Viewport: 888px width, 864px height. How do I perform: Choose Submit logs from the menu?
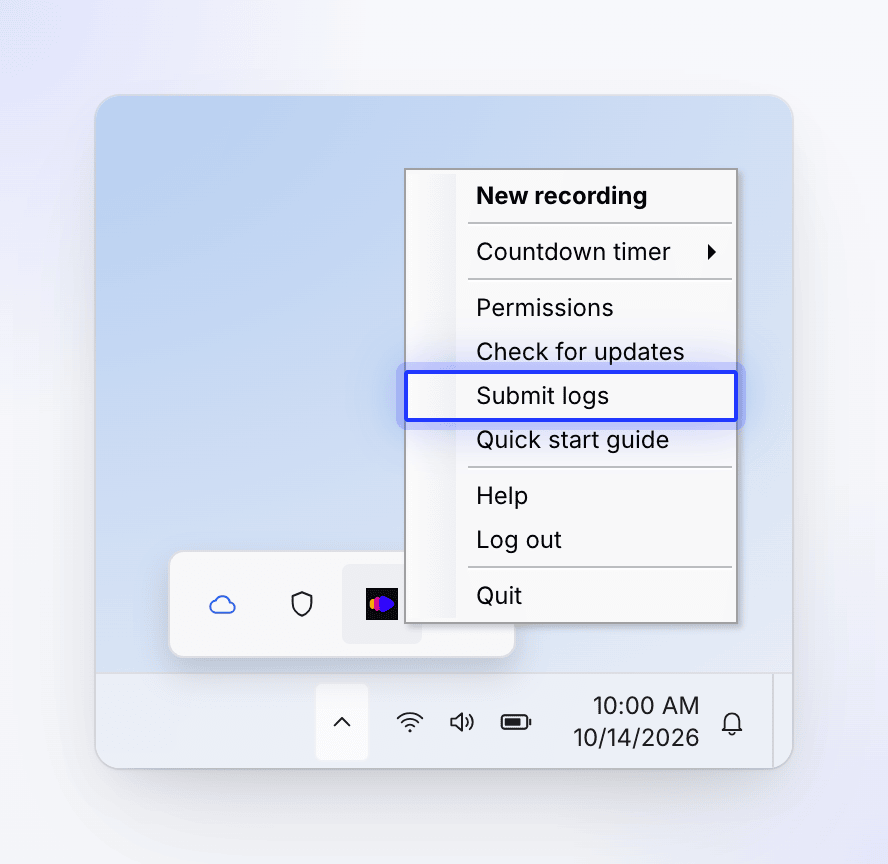coord(571,396)
